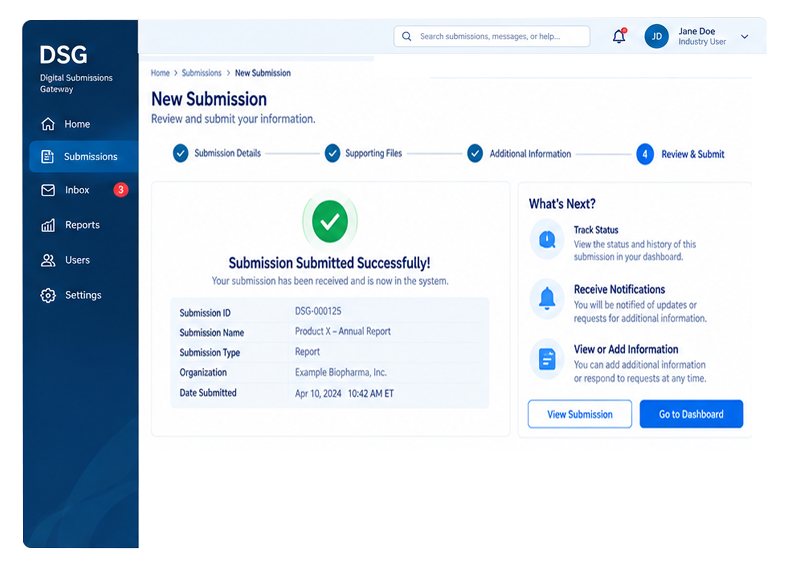786x566 pixels.
Task: Click the Go to Dashboard button
Action: 691,414
